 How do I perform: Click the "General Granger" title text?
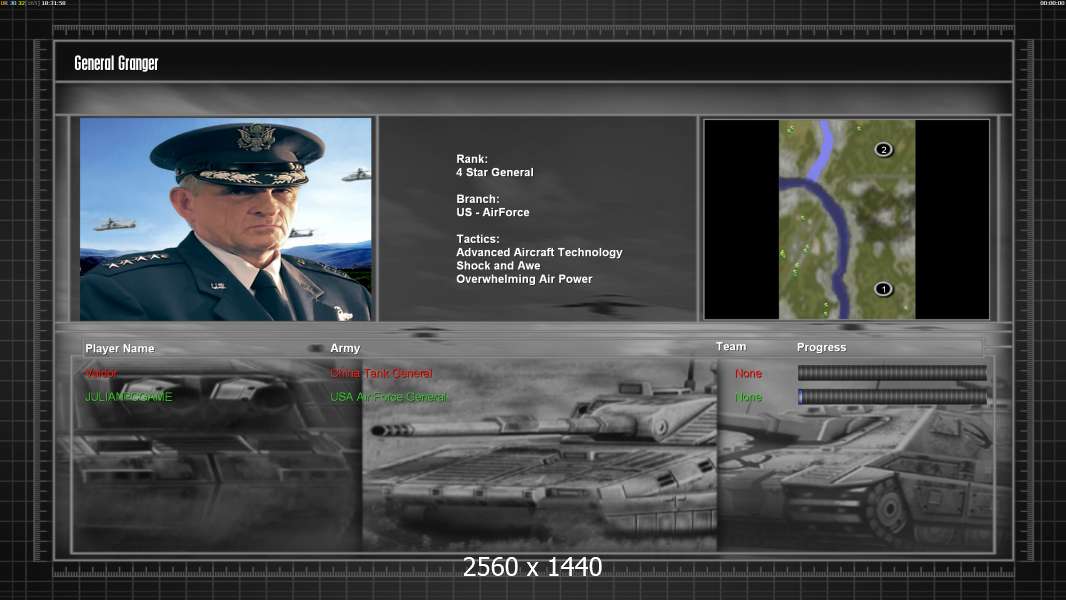point(116,63)
